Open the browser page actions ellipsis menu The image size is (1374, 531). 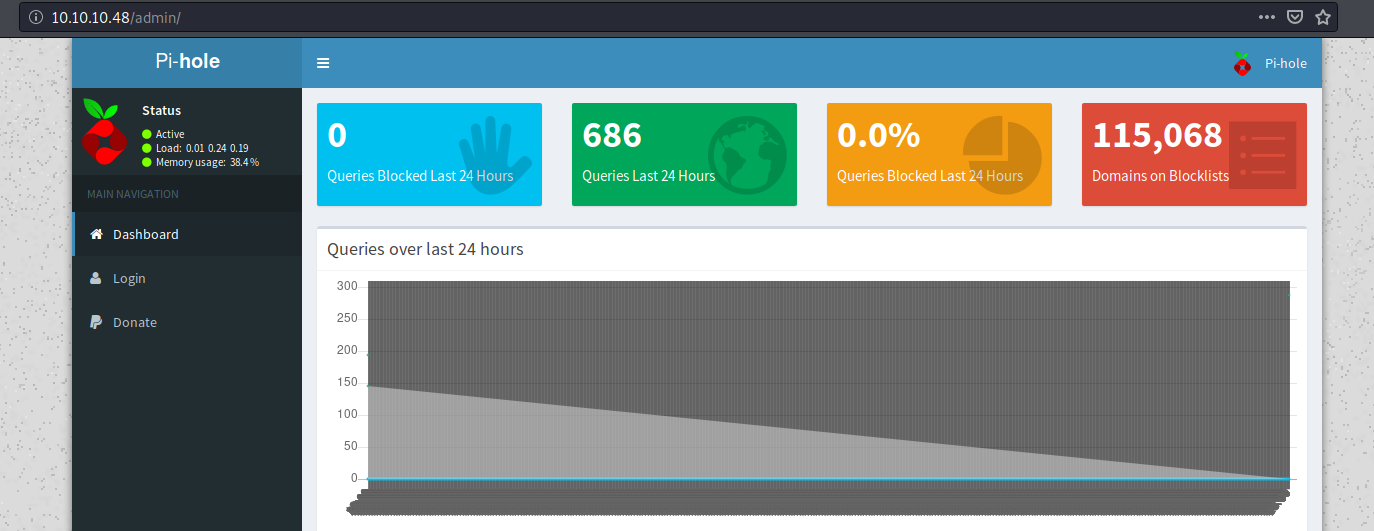tap(1266, 17)
